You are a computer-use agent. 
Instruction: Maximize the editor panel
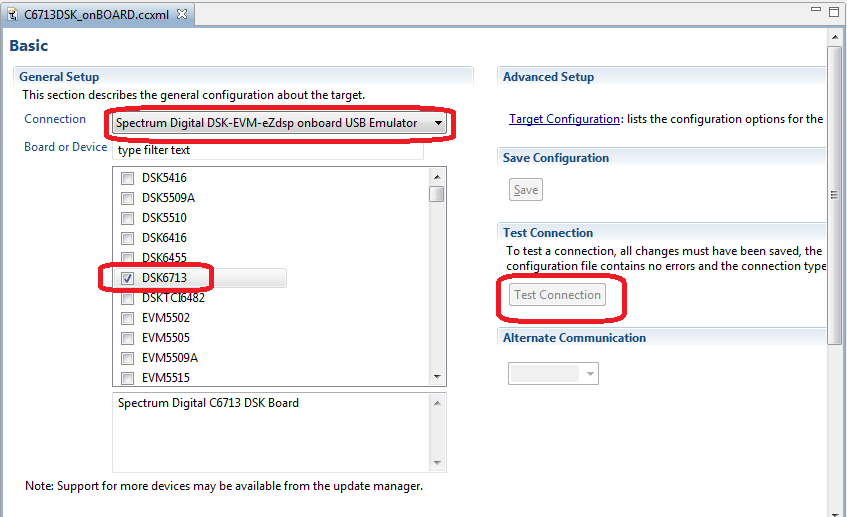click(x=833, y=11)
